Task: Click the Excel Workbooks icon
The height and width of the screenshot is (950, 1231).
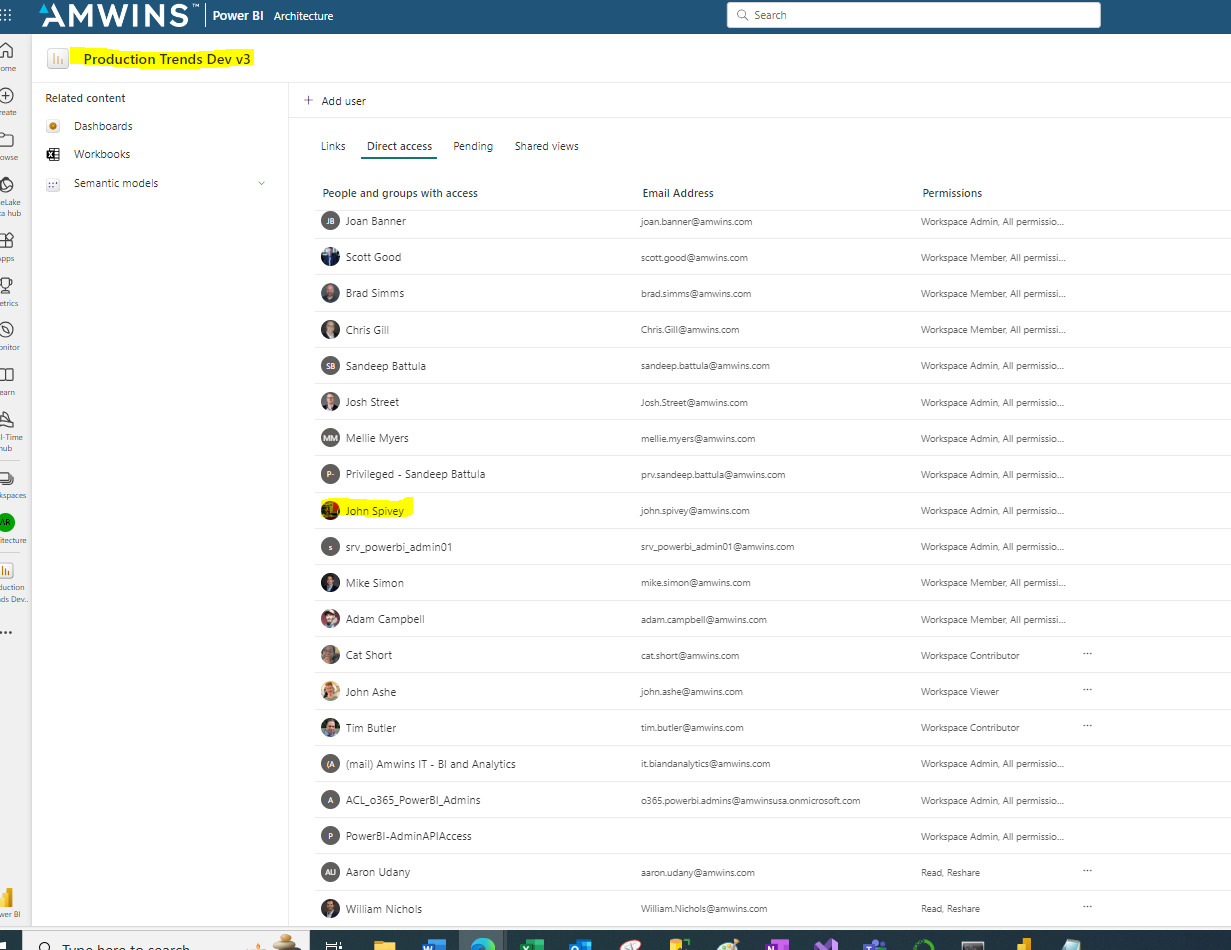Action: coord(53,155)
